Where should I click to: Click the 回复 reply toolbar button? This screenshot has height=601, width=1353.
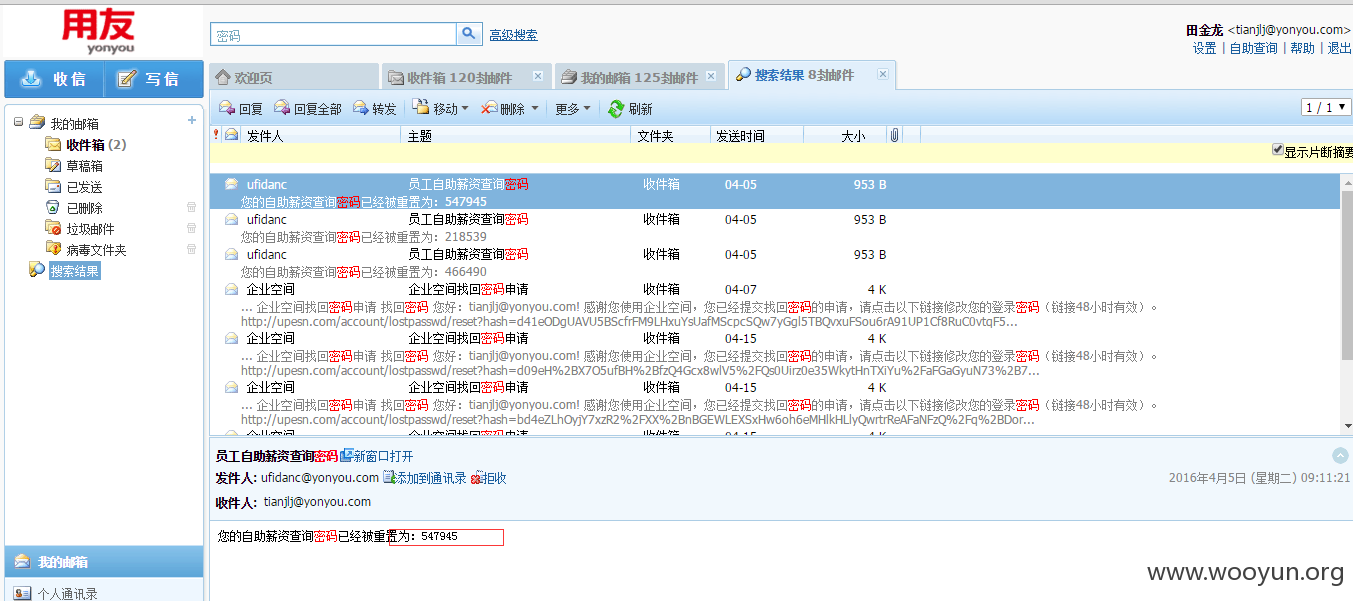tap(241, 108)
